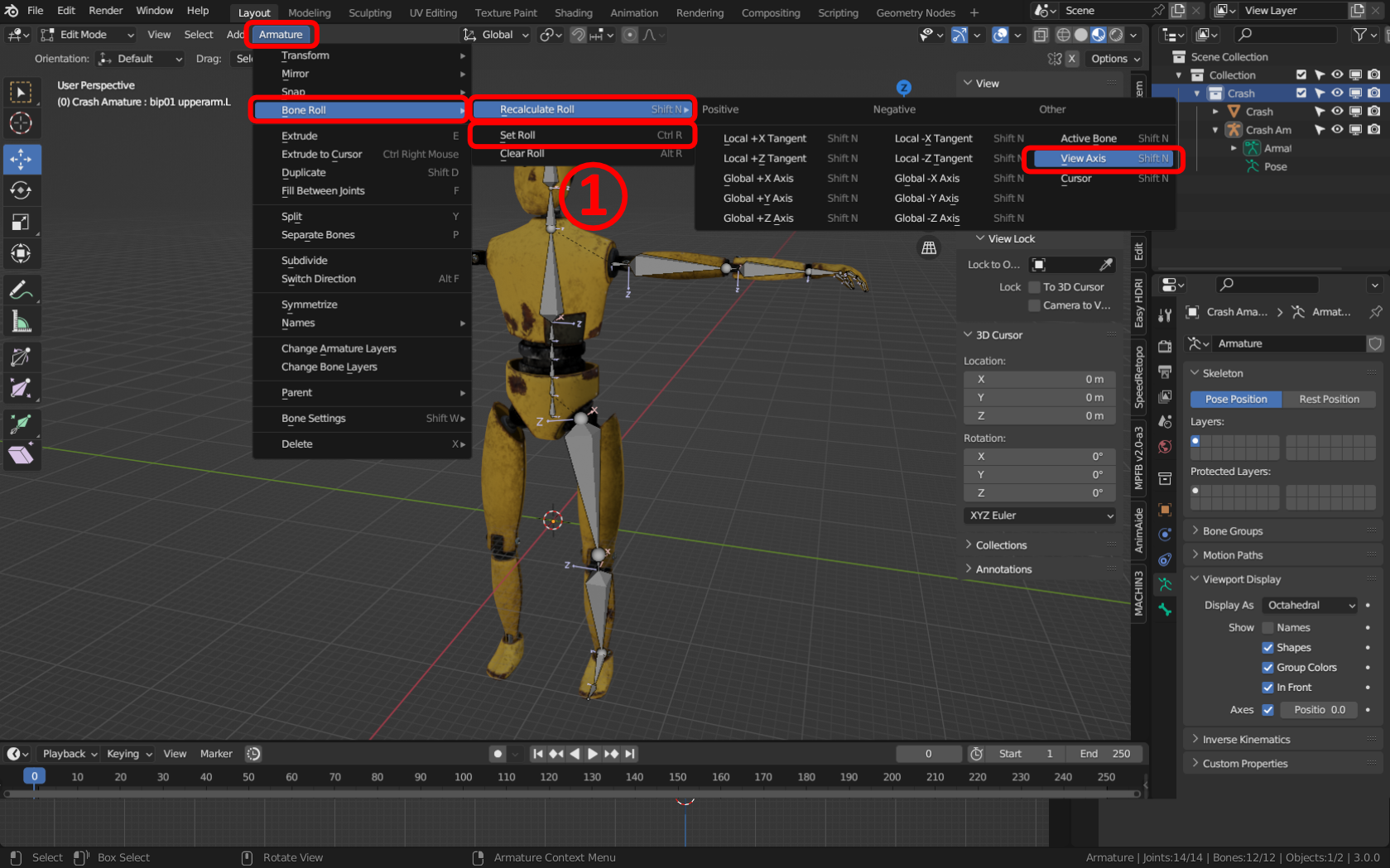The height and width of the screenshot is (868, 1390).
Task: Open the World properties tab
Action: tap(1165, 447)
